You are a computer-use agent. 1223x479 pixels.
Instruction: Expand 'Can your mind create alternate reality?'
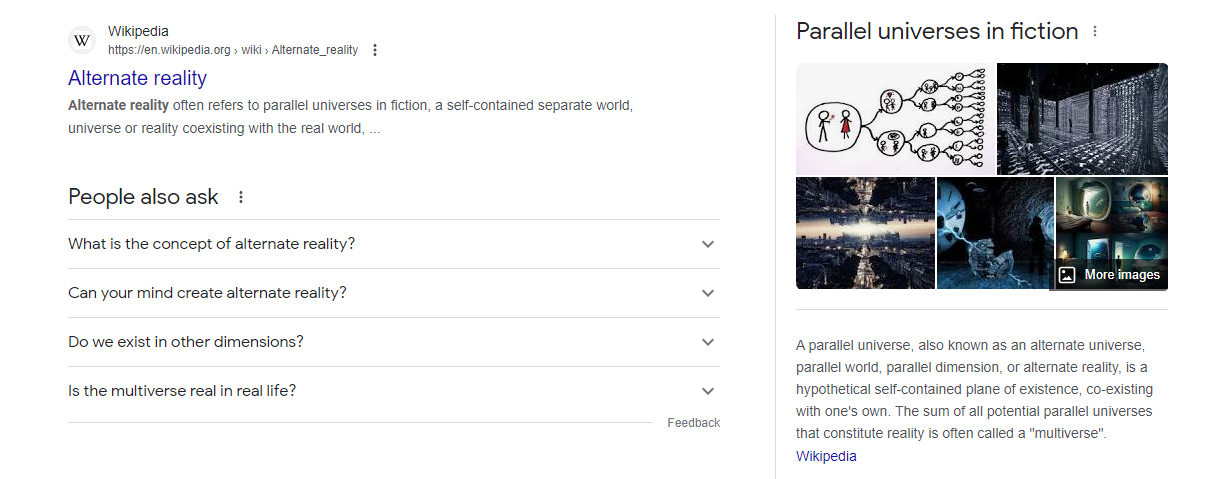pos(394,293)
